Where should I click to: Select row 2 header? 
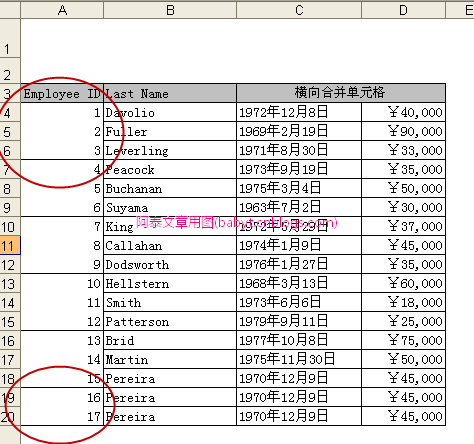(10, 72)
